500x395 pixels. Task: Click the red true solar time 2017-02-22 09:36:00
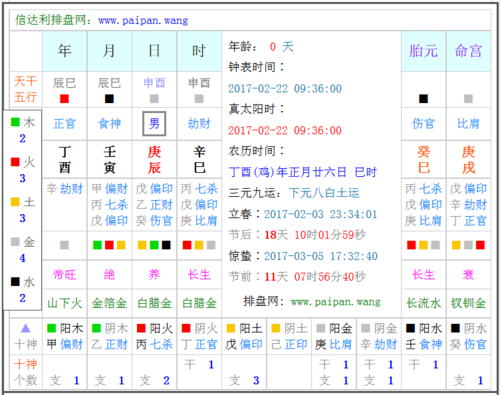[x=285, y=130]
